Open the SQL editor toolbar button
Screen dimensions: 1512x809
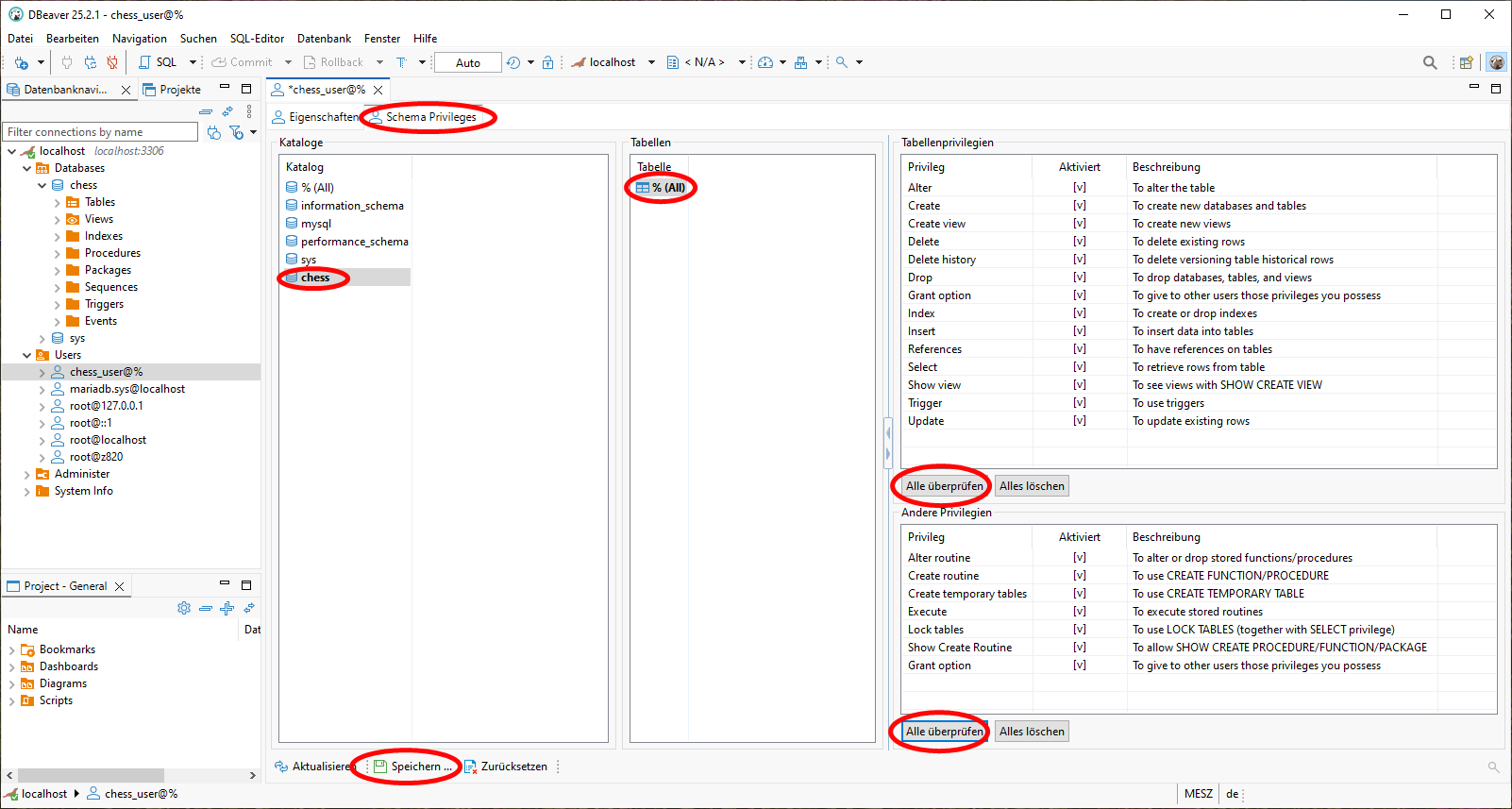click(159, 62)
